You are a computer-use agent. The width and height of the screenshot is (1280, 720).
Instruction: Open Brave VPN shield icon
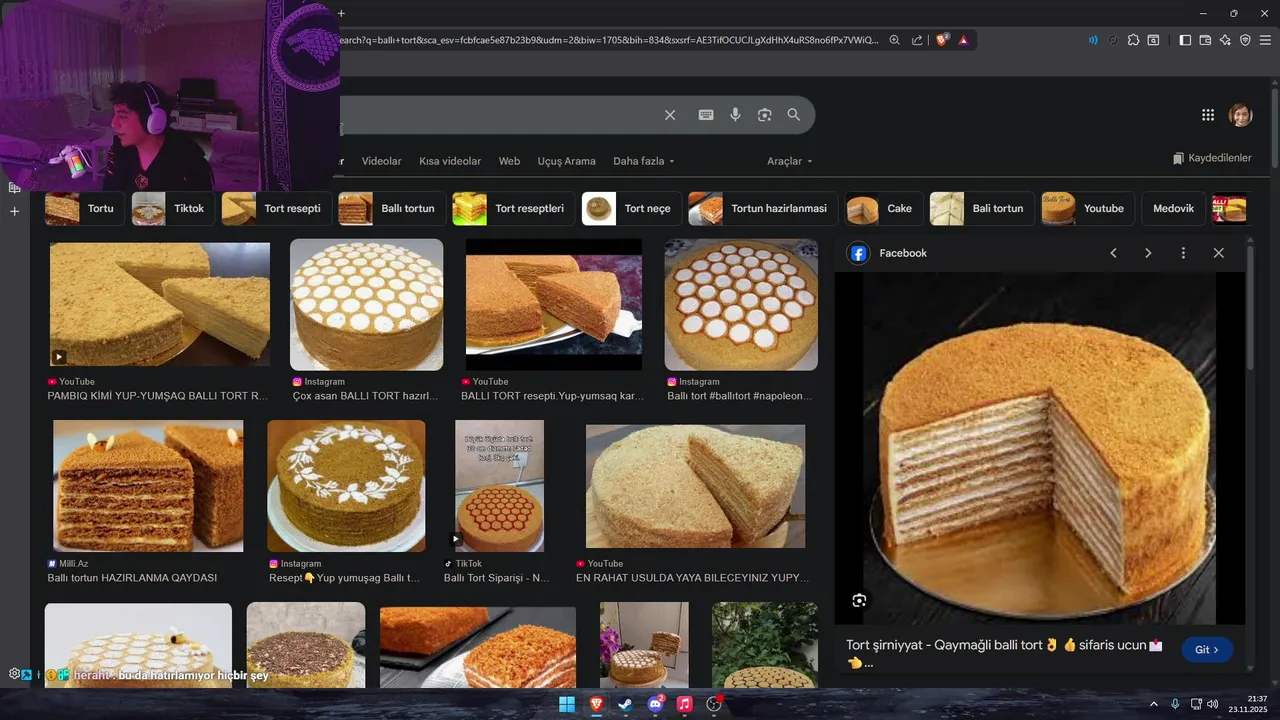pos(1245,40)
